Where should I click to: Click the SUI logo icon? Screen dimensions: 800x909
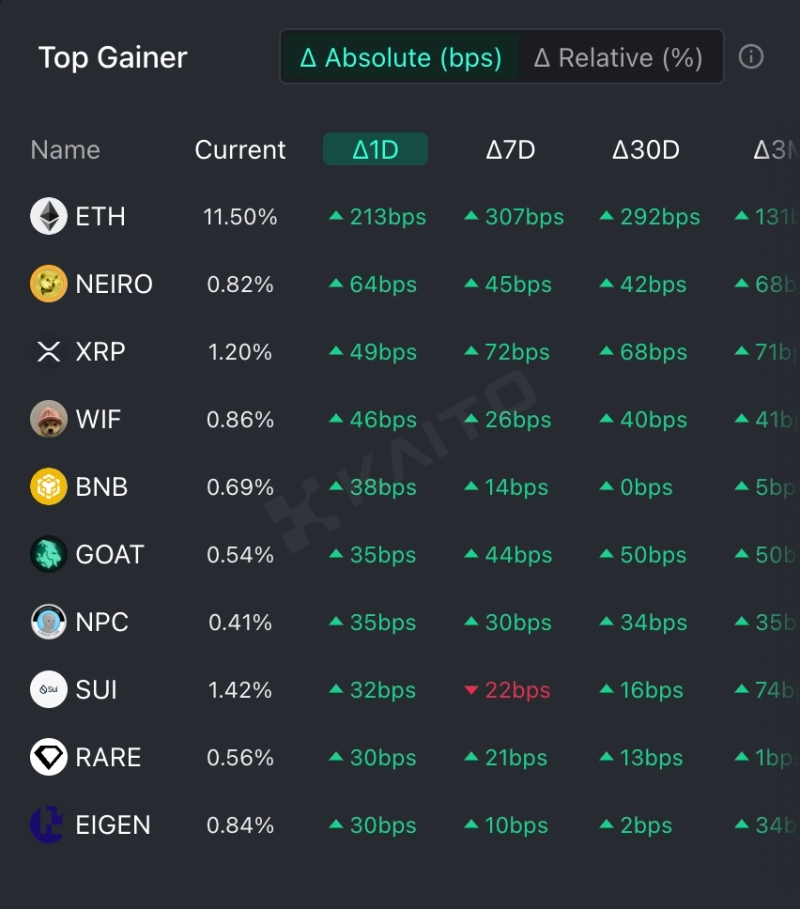(48, 690)
